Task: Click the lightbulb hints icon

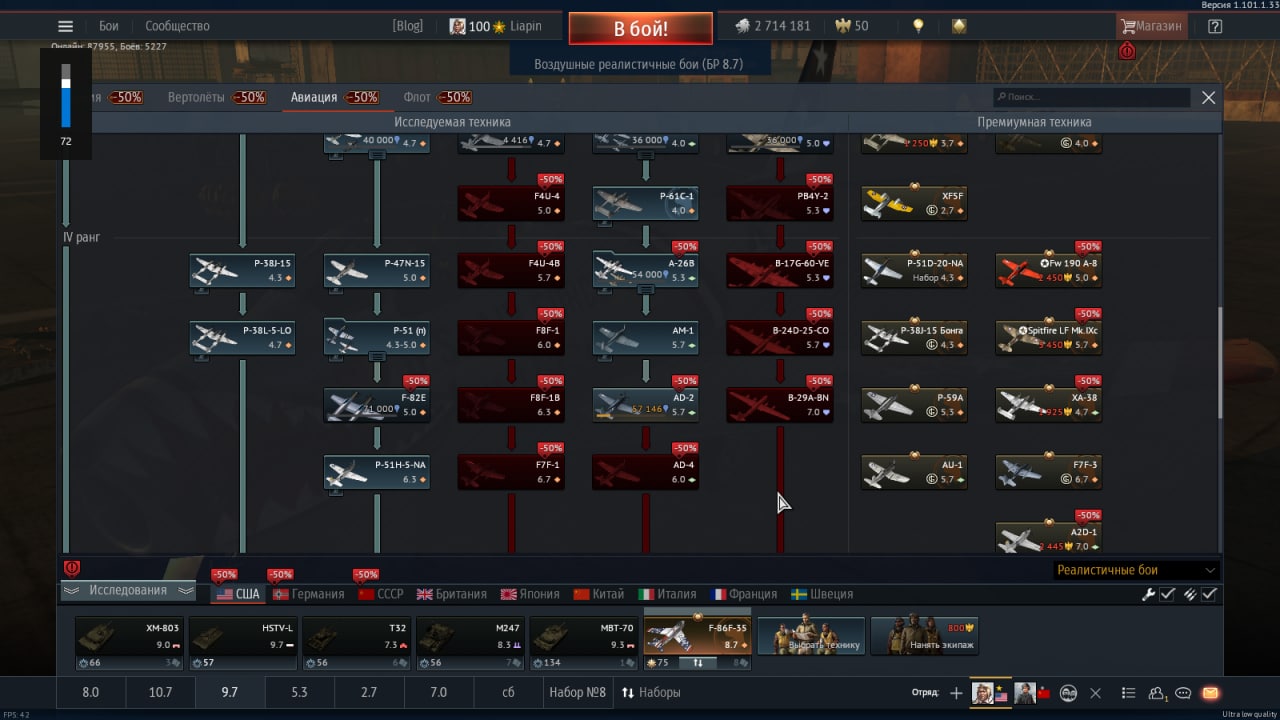Action: click(x=918, y=26)
